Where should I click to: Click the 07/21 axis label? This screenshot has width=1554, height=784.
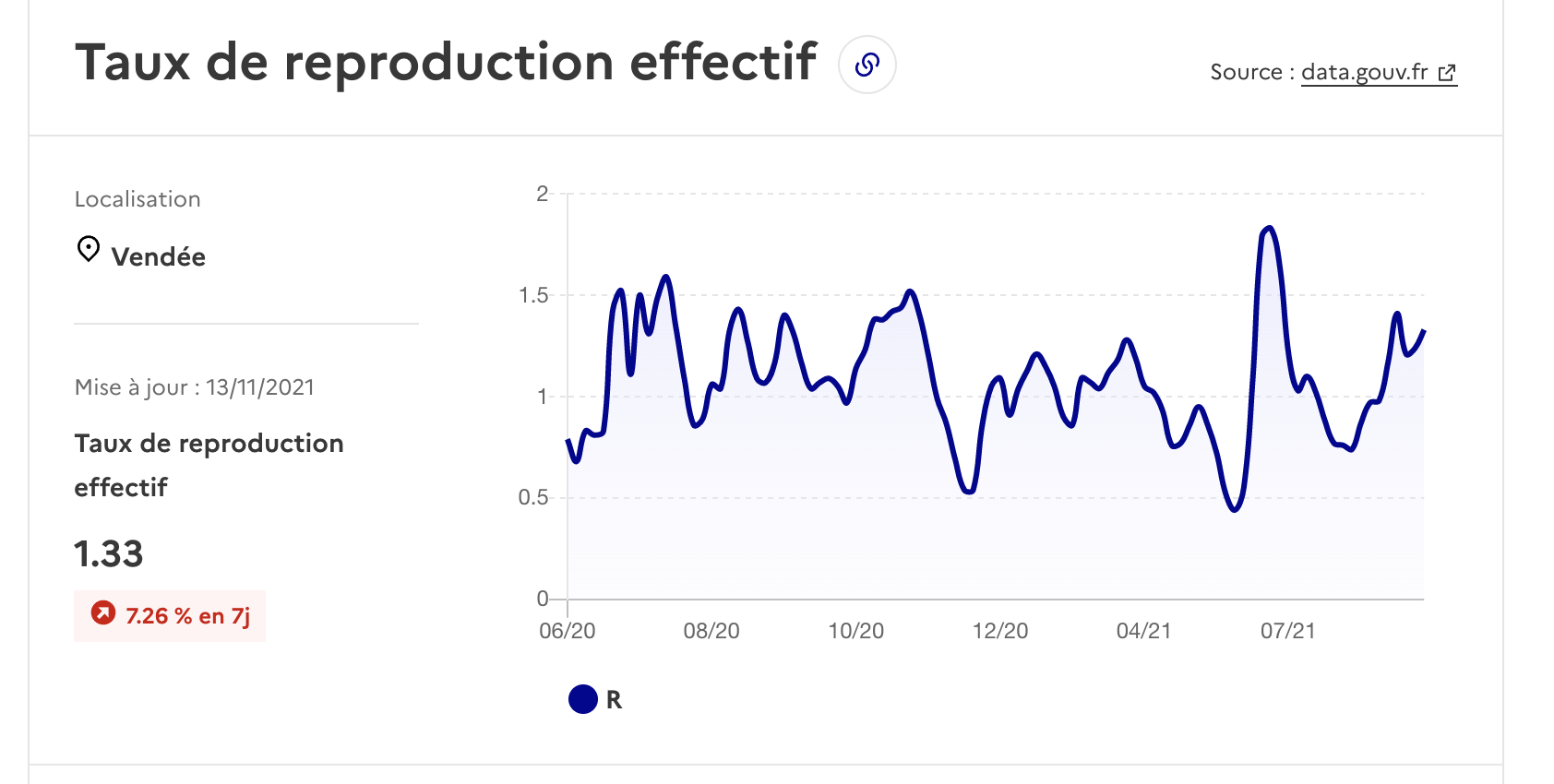1288,631
